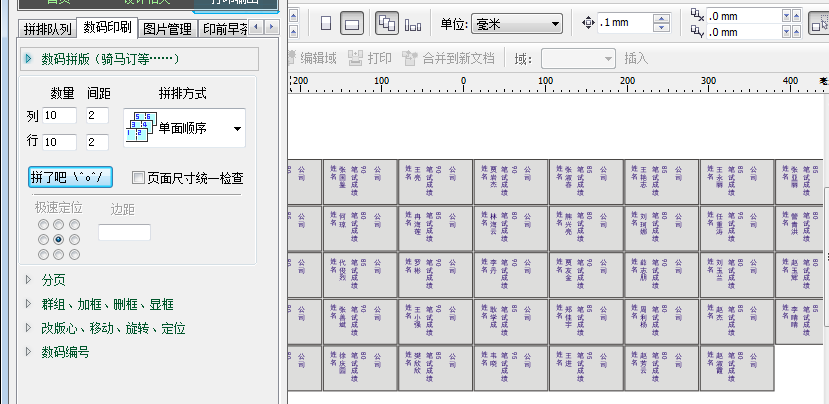This screenshot has height=404, width=829.
Task: Select the bottom-right 极速定位 radio button
Action: tap(75, 255)
